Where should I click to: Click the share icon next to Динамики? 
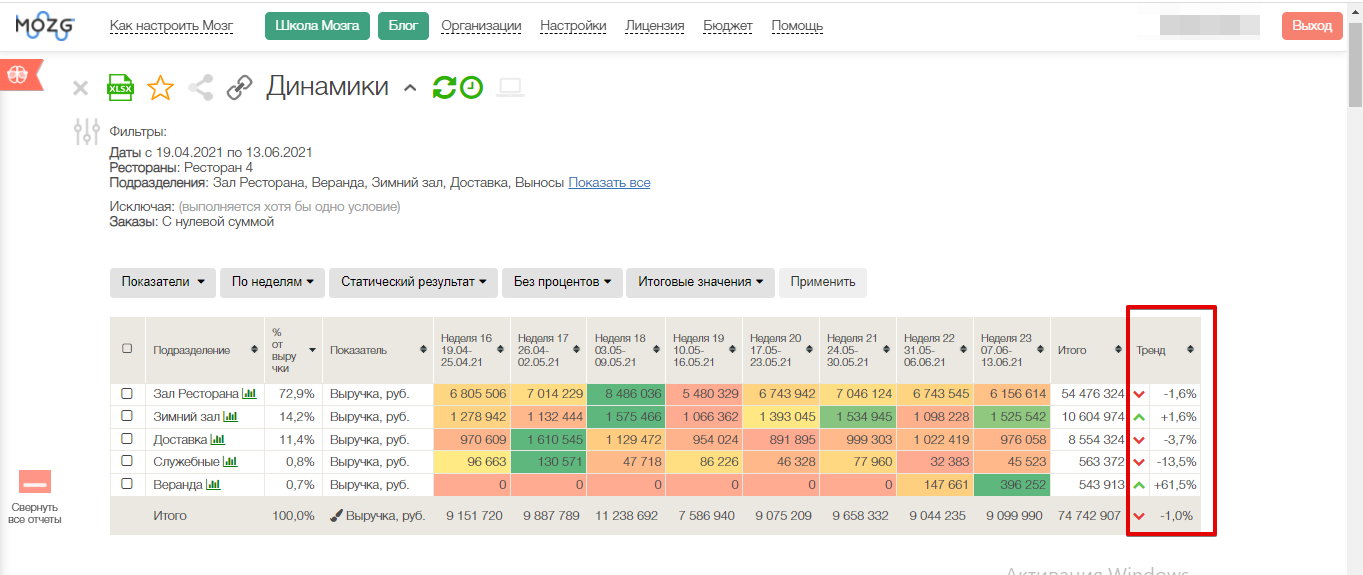201,88
